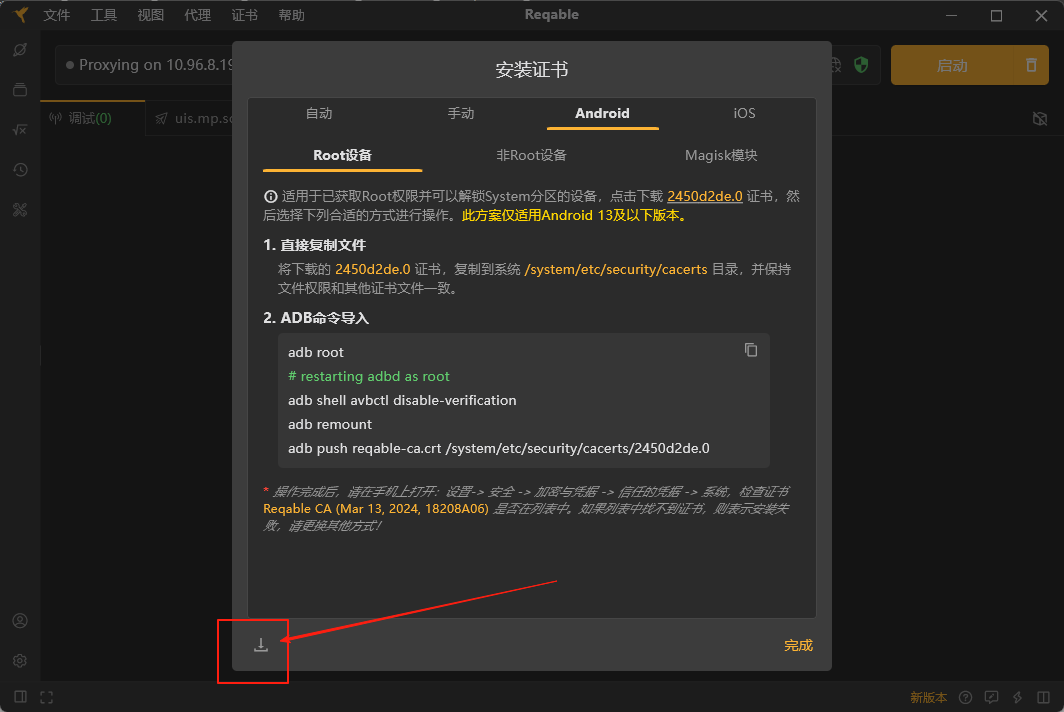Open the 文件 menu

pos(57,15)
